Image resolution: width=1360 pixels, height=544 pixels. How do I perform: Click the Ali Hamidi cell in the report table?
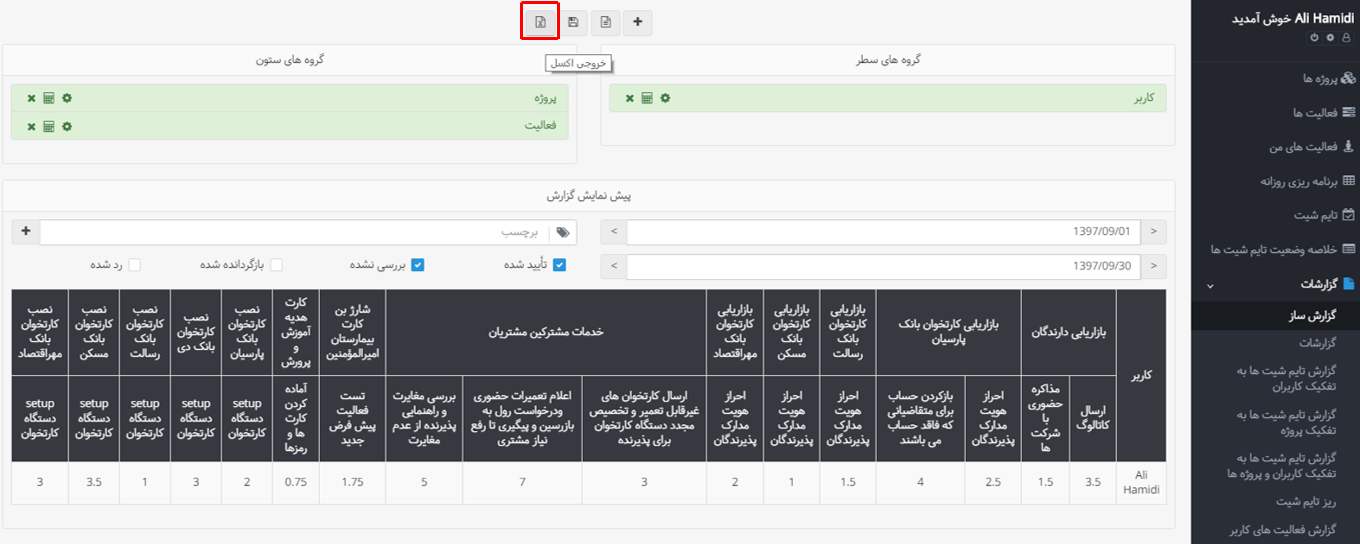coord(1142,483)
